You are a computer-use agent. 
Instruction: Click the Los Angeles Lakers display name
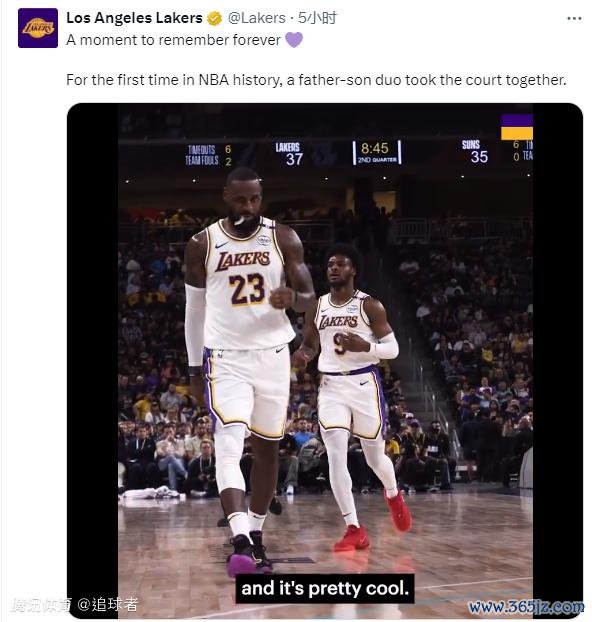click(134, 18)
